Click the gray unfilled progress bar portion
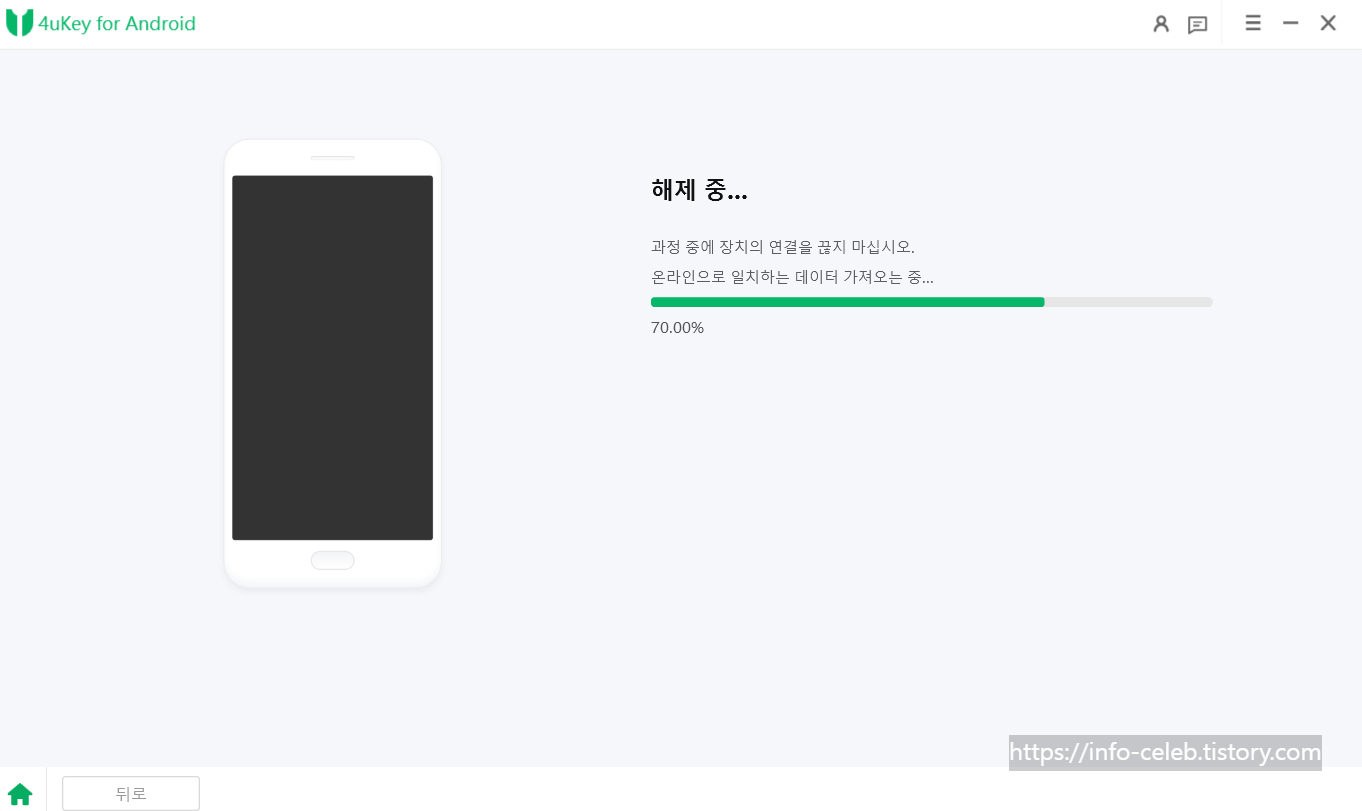 [x=1128, y=302]
